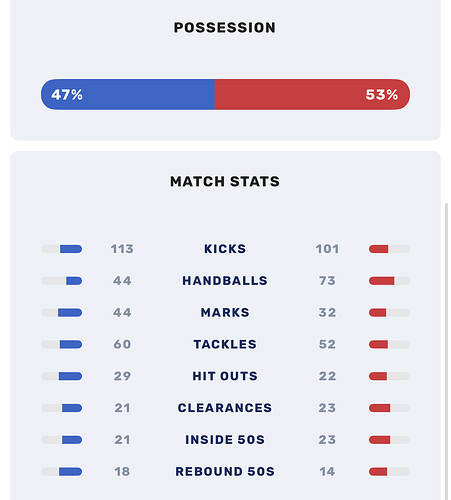Click the blue bar beside 18 rebound 50s
The image size is (451, 500).
[70, 472]
